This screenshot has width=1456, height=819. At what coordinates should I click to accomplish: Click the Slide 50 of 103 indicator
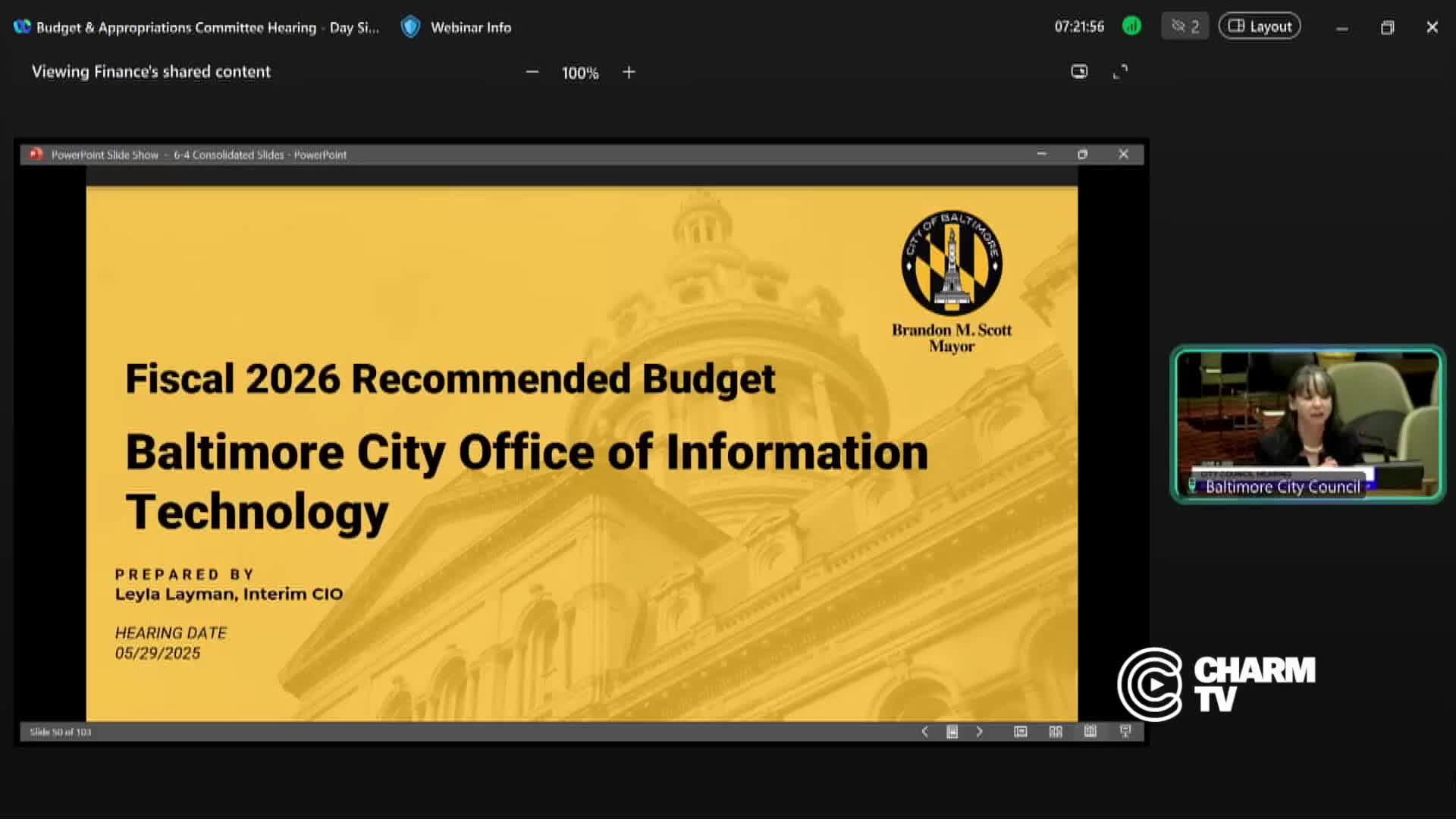[61, 732]
